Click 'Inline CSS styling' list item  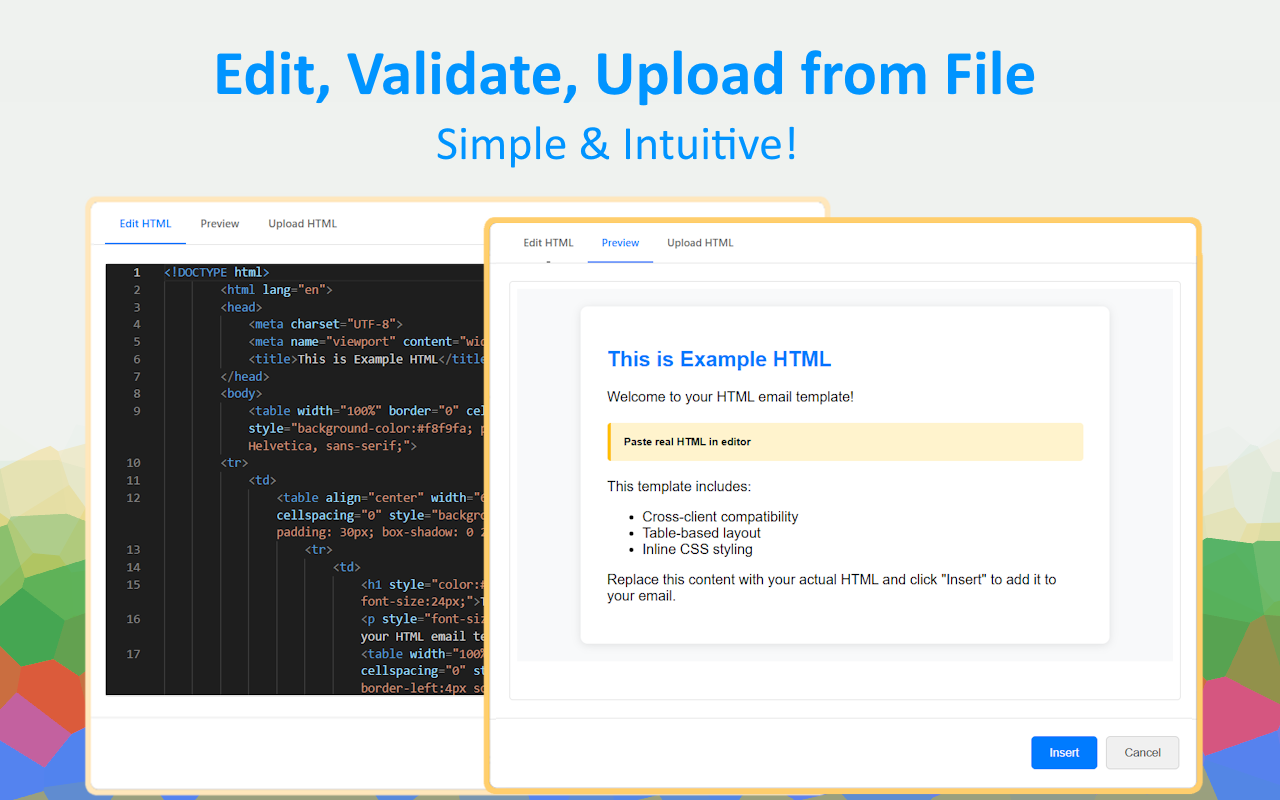pos(697,549)
